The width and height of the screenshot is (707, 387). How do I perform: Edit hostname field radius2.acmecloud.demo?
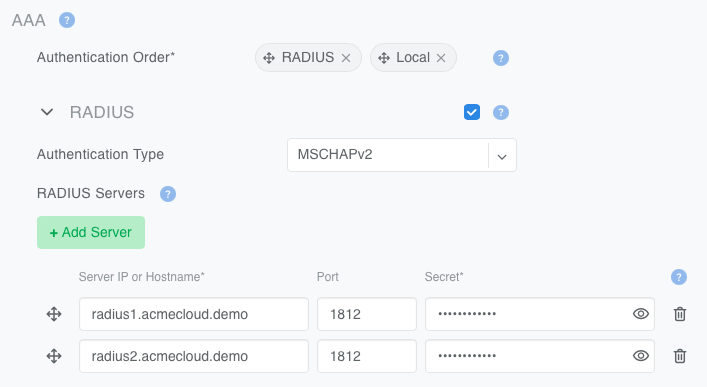coord(194,356)
